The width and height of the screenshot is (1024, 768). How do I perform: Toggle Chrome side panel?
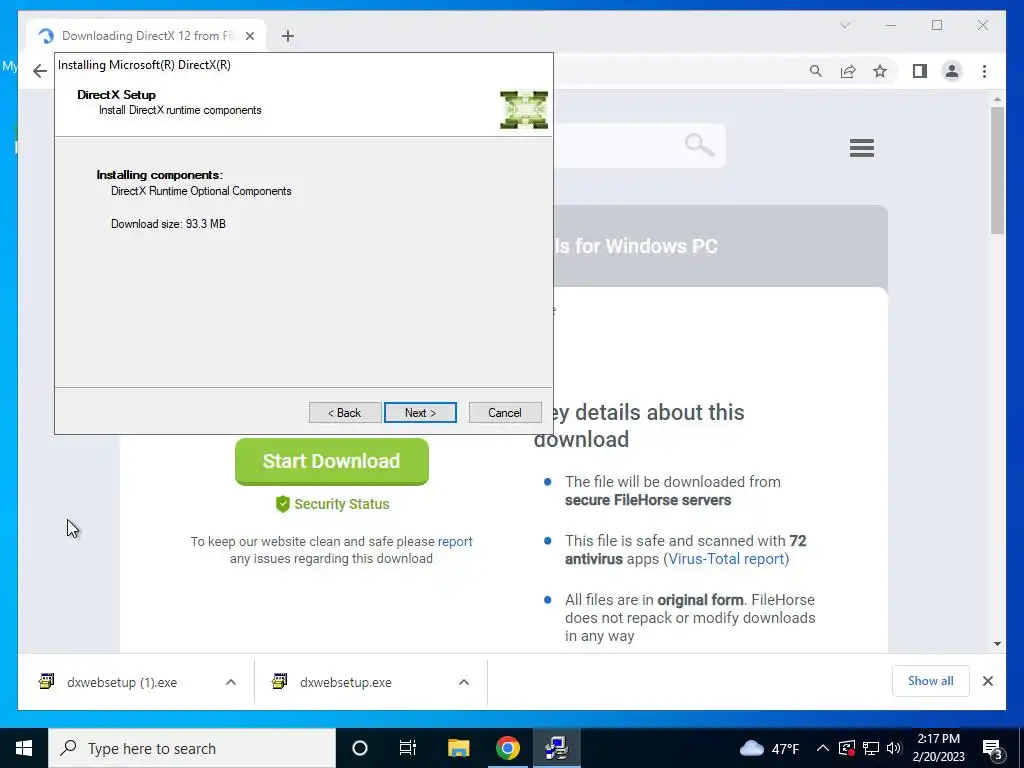[920, 71]
